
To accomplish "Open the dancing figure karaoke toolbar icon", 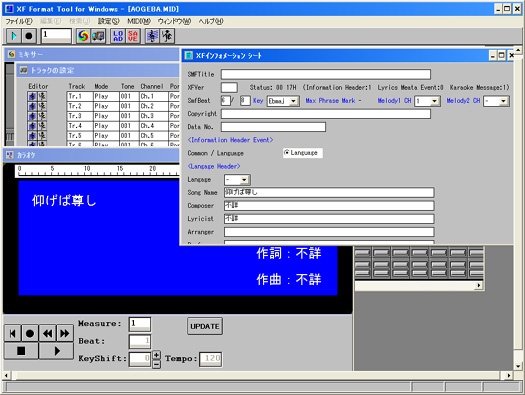I will click(x=167, y=36).
